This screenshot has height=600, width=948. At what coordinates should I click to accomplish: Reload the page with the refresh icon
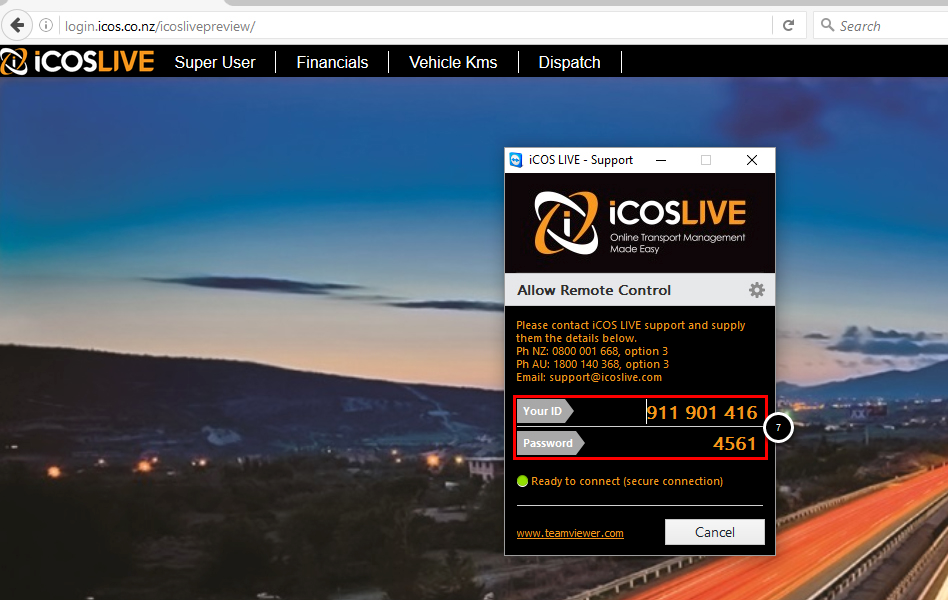click(x=788, y=25)
